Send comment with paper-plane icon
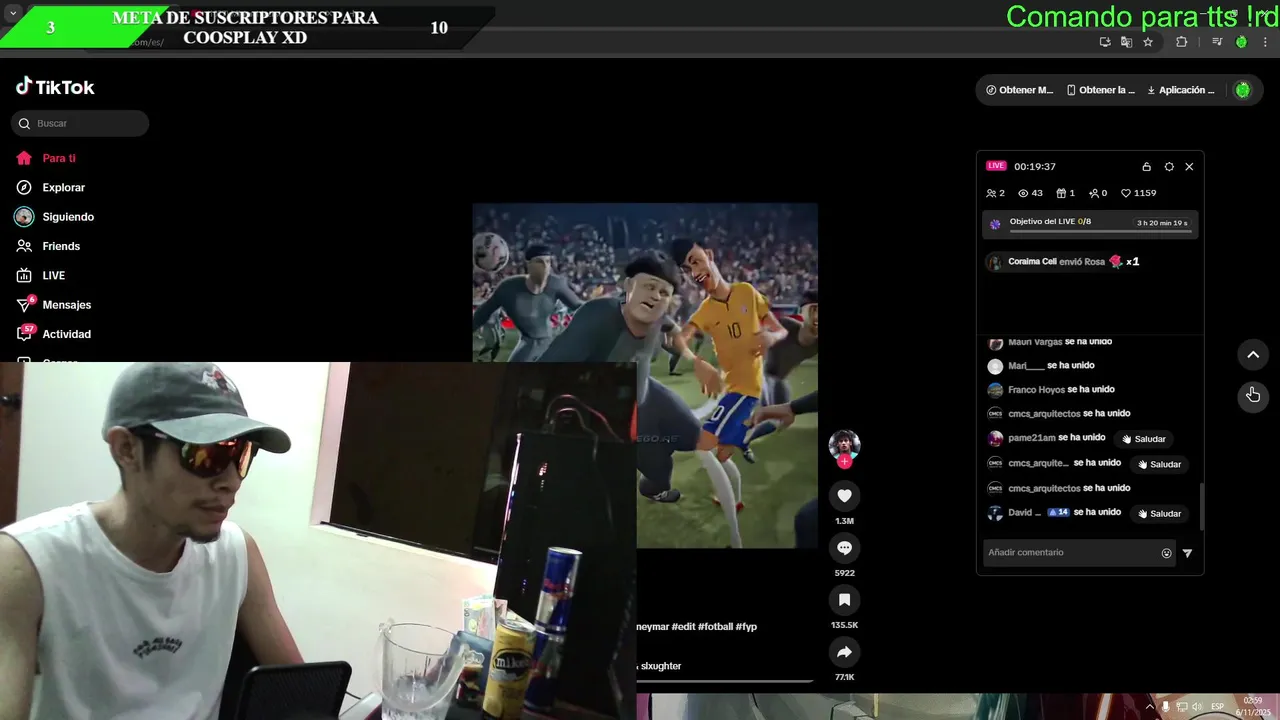1280x720 pixels. 1187,553
